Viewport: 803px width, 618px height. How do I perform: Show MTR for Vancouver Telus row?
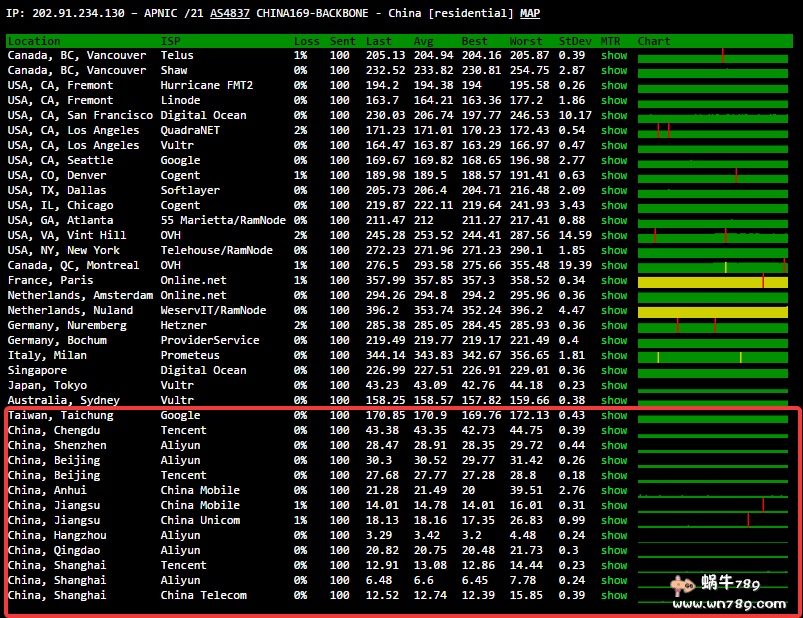click(x=614, y=56)
